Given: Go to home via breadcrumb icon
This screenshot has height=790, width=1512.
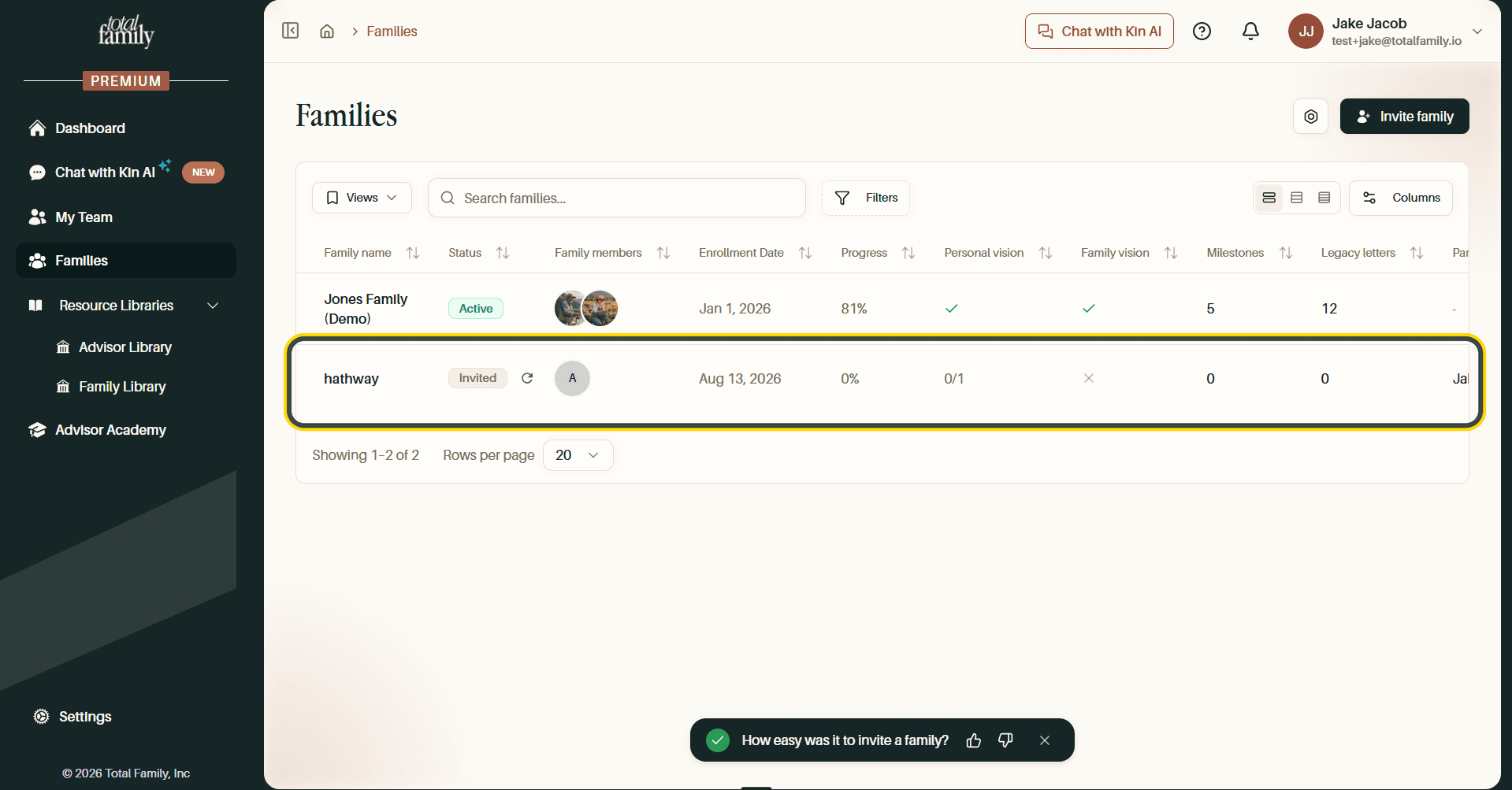Looking at the screenshot, I should point(327,31).
